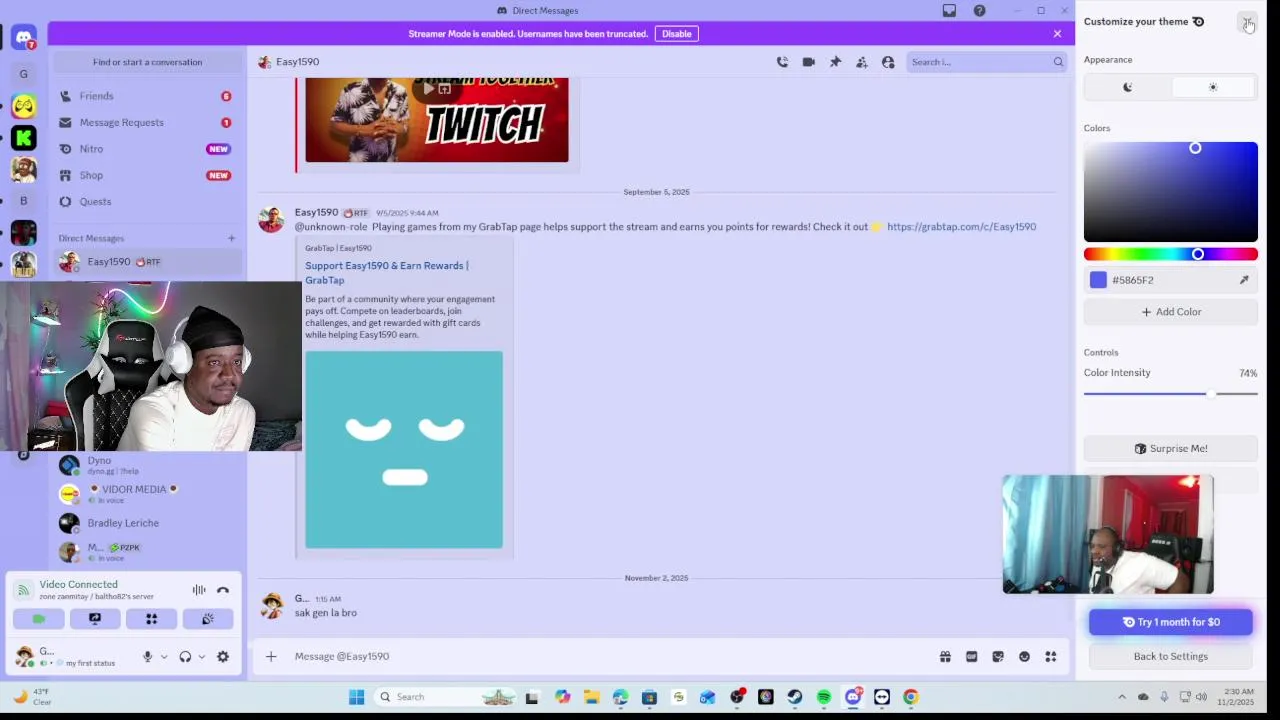Open the green K server icon

[24, 138]
